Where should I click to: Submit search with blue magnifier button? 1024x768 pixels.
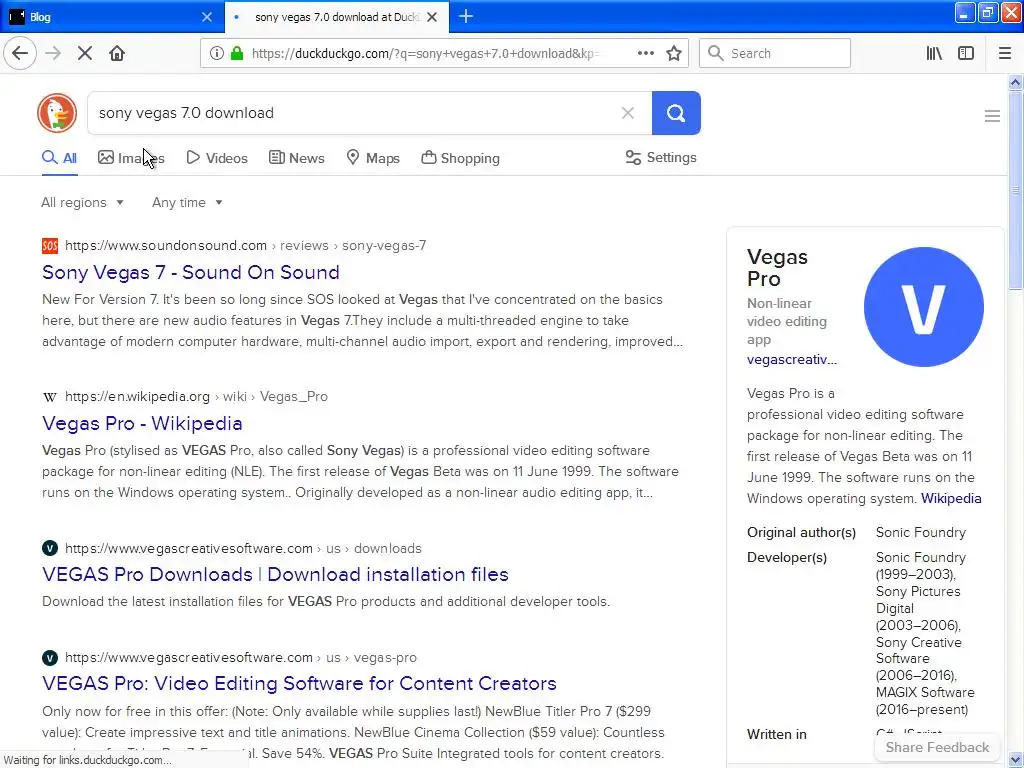tap(676, 113)
